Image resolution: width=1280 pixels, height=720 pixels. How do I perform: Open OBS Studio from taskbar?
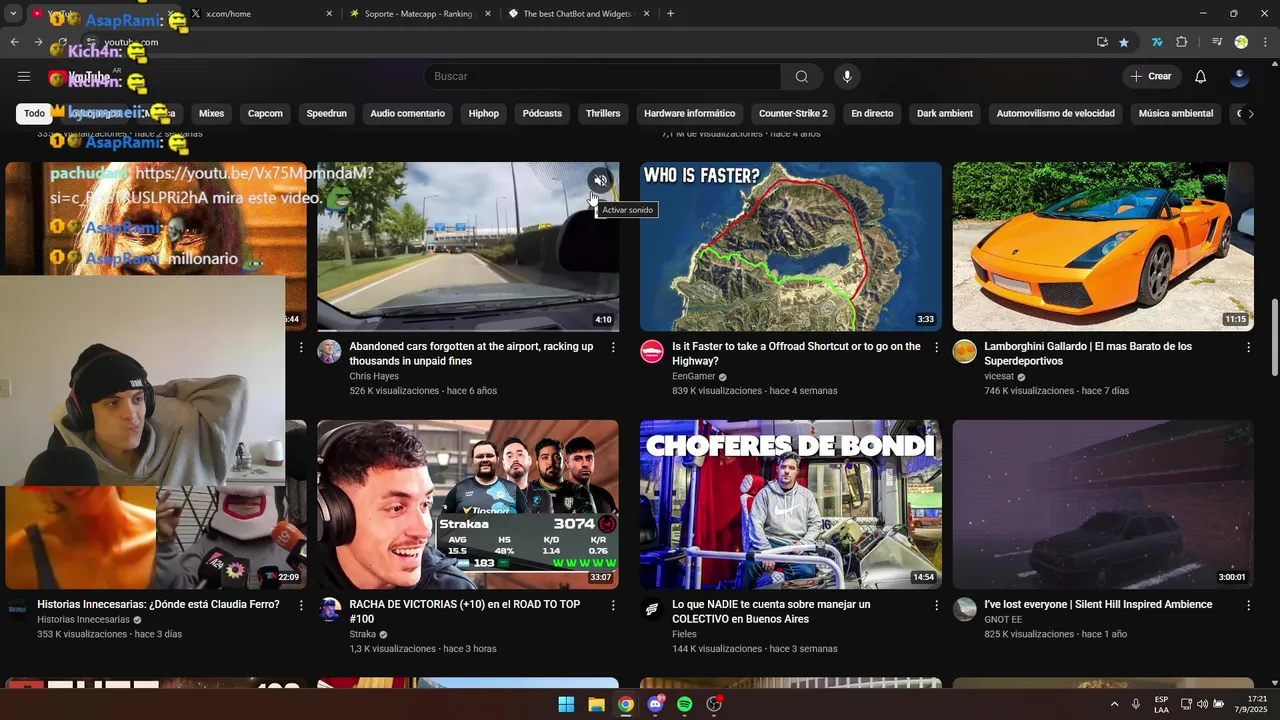[714, 704]
